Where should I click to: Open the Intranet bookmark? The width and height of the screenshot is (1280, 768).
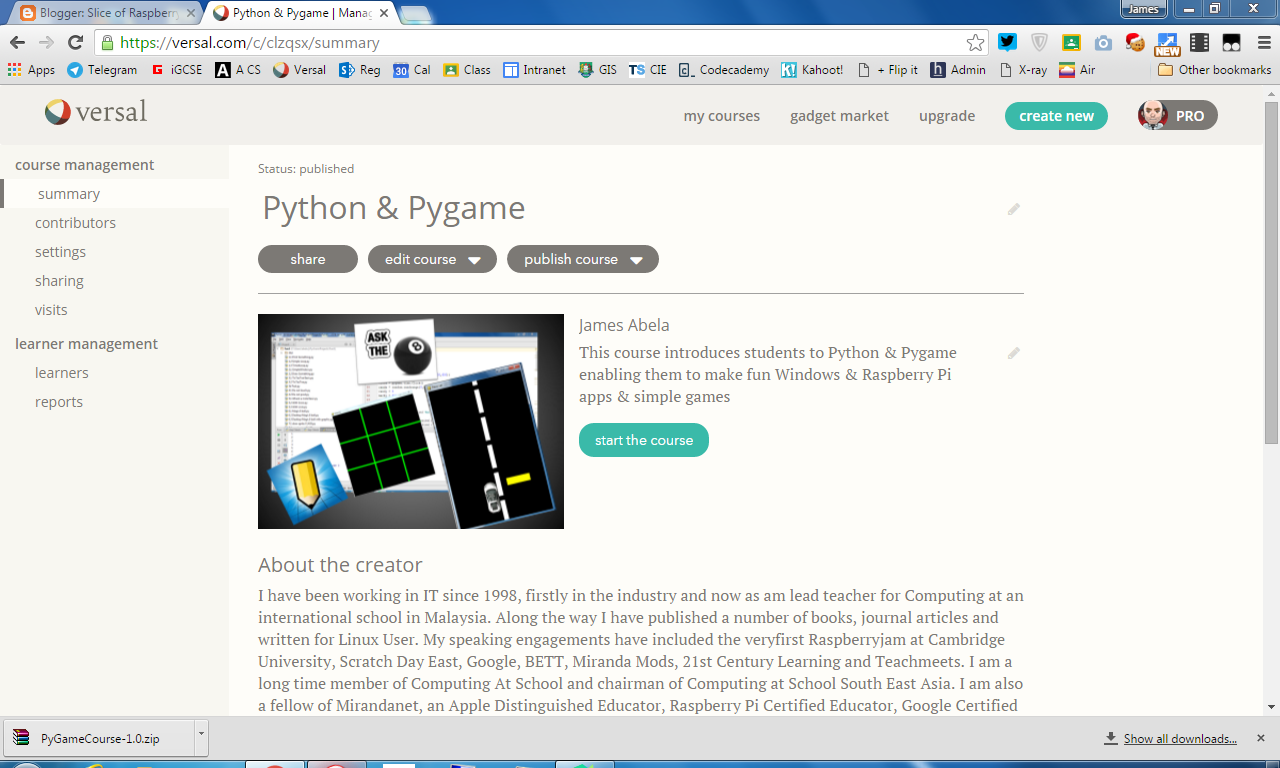(x=534, y=70)
